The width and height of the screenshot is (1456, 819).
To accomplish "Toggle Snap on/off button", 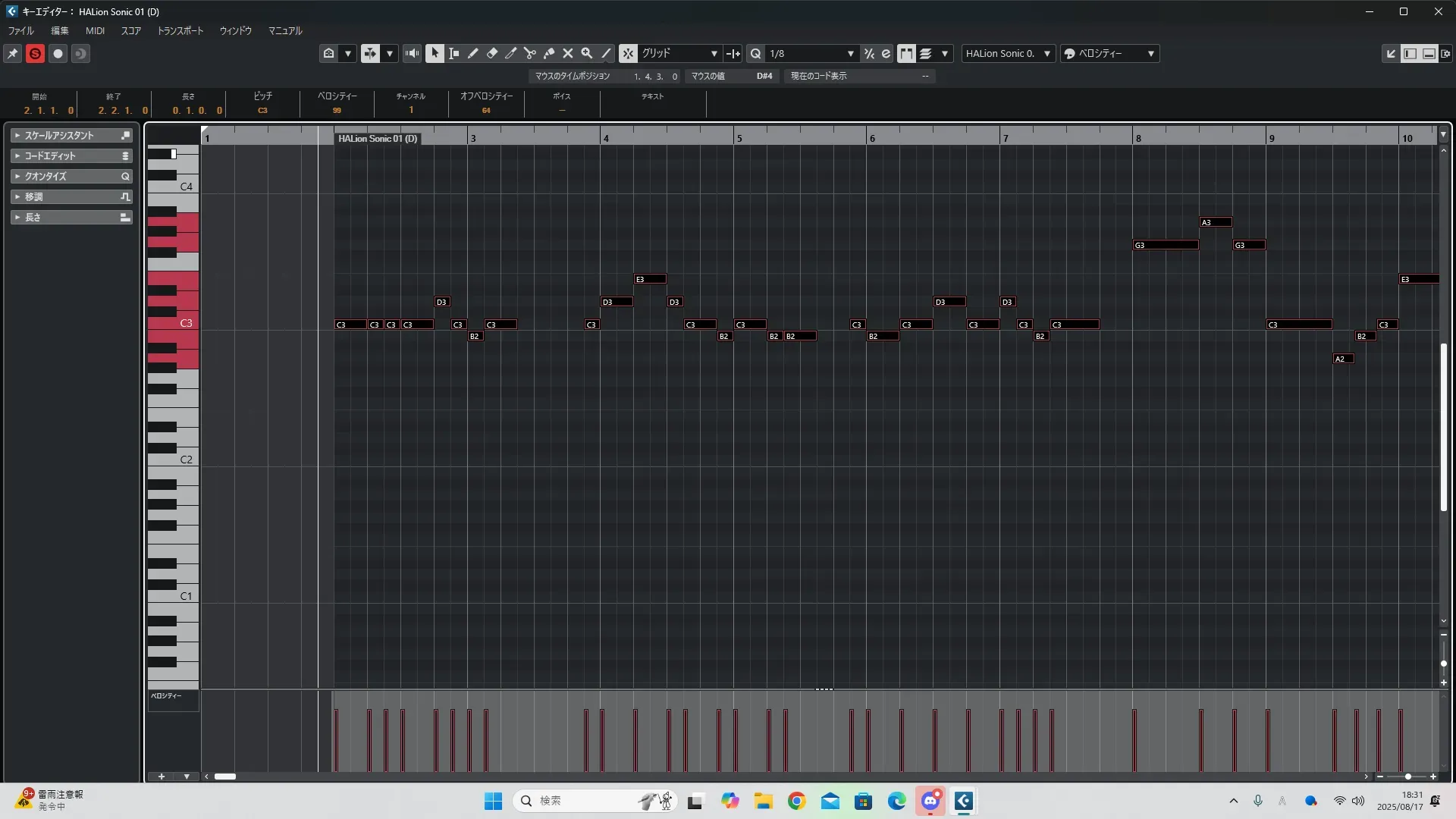I will click(x=628, y=54).
